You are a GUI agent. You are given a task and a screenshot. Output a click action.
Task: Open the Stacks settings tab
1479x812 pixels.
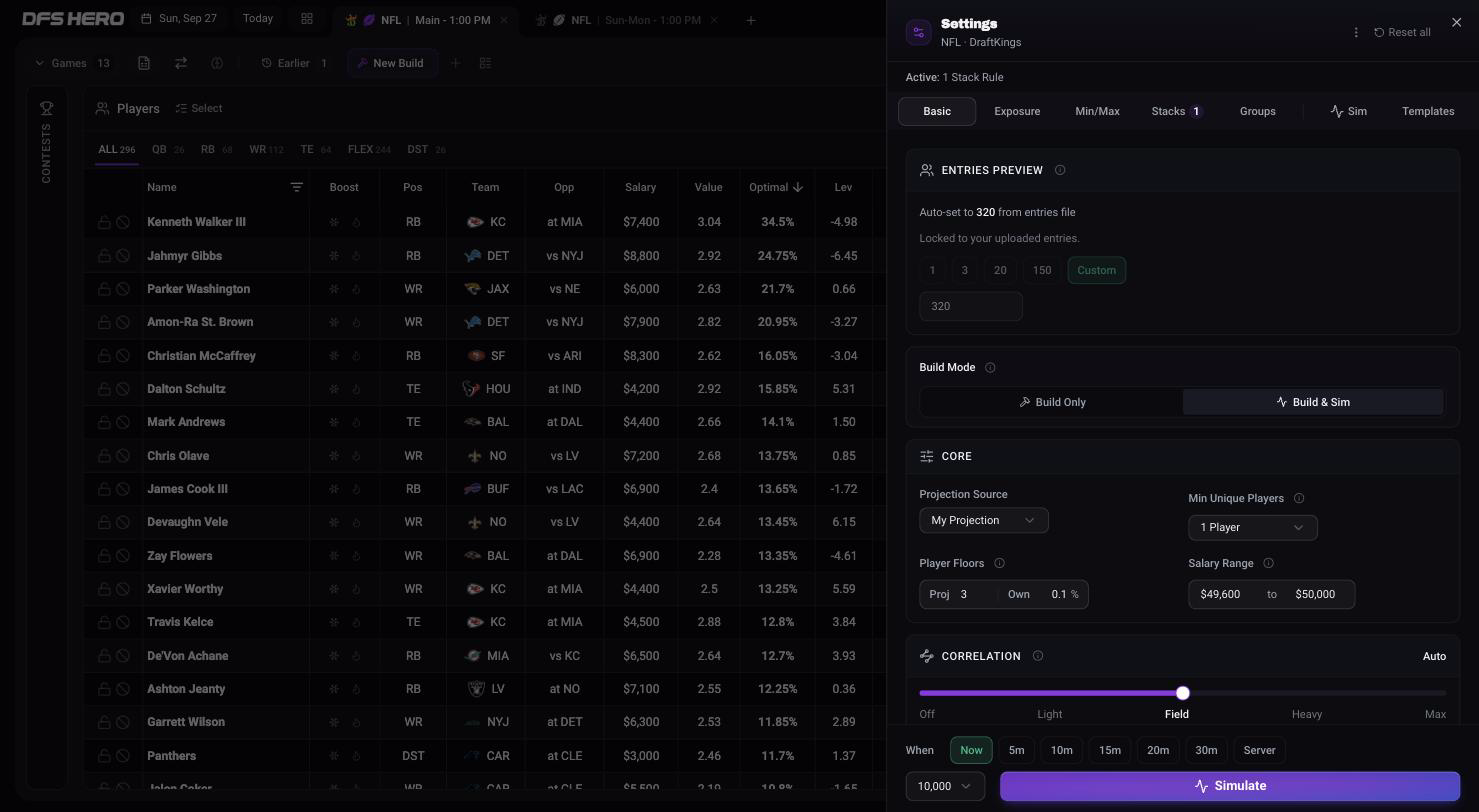[1176, 111]
